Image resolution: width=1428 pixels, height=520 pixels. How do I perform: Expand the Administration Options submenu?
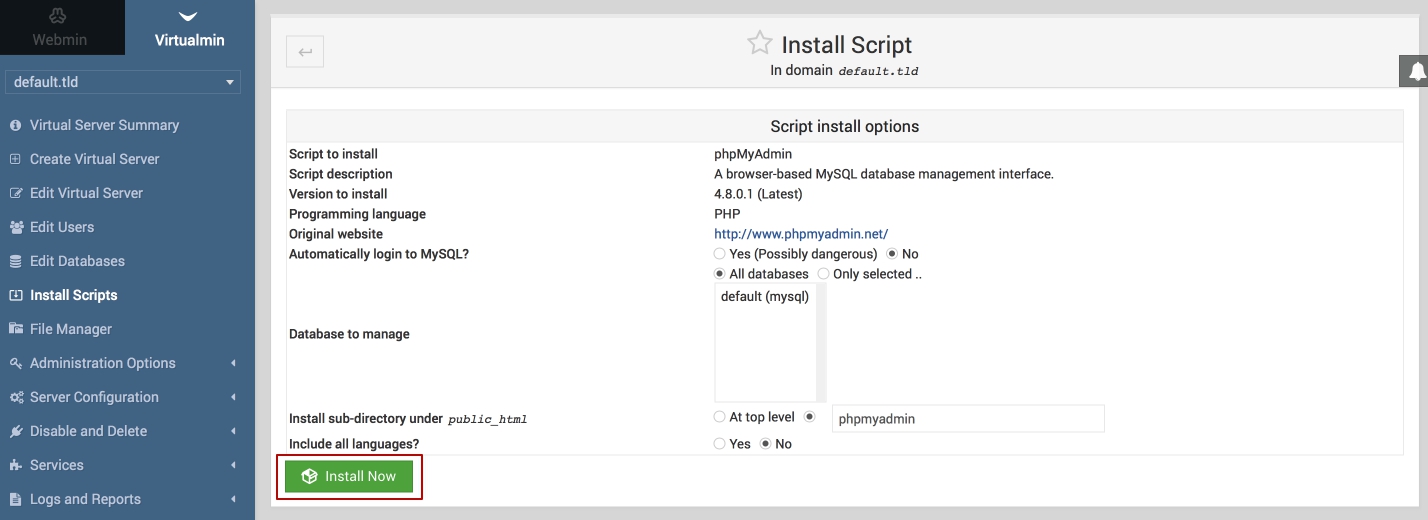(x=103, y=363)
